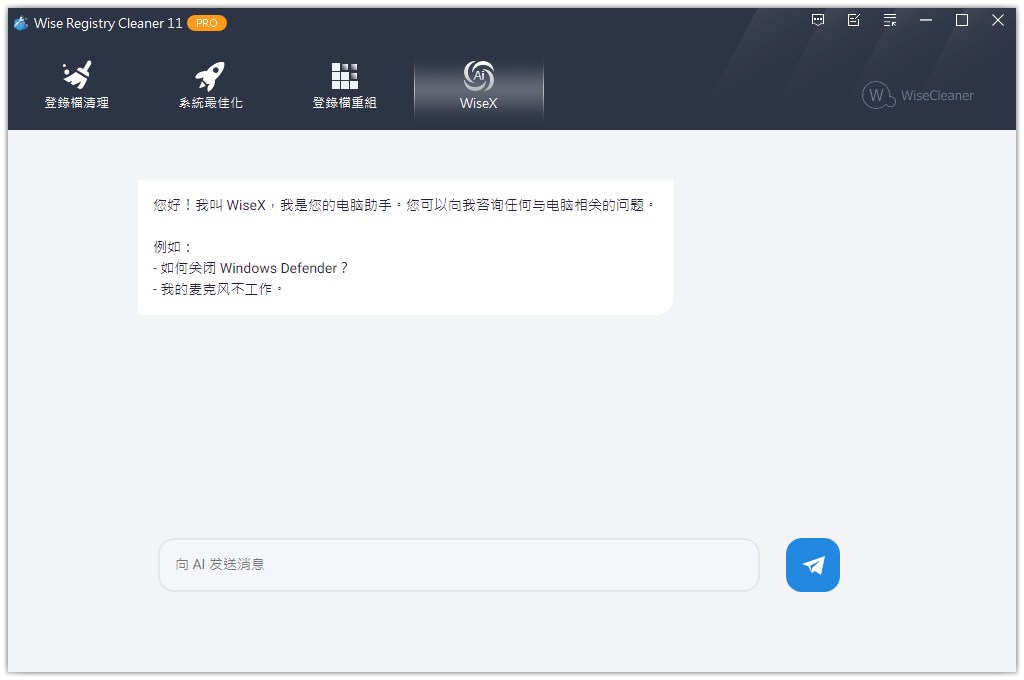Click the Wise Registry Cleaner app icon

click(21, 23)
